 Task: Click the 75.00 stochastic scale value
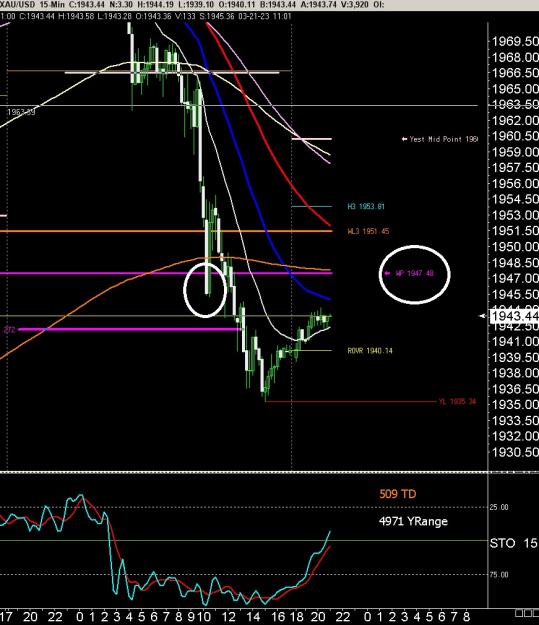click(499, 575)
